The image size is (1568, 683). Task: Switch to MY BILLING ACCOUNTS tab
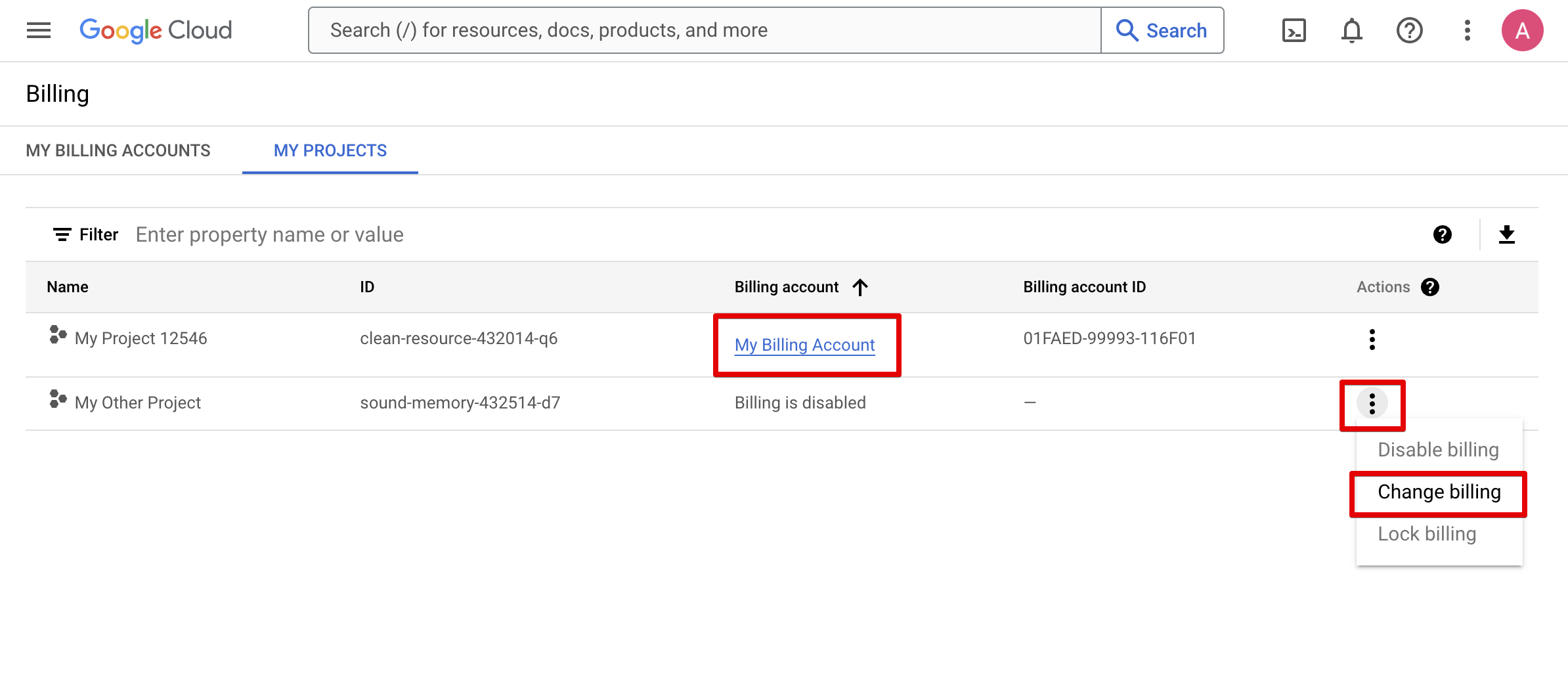coord(118,150)
